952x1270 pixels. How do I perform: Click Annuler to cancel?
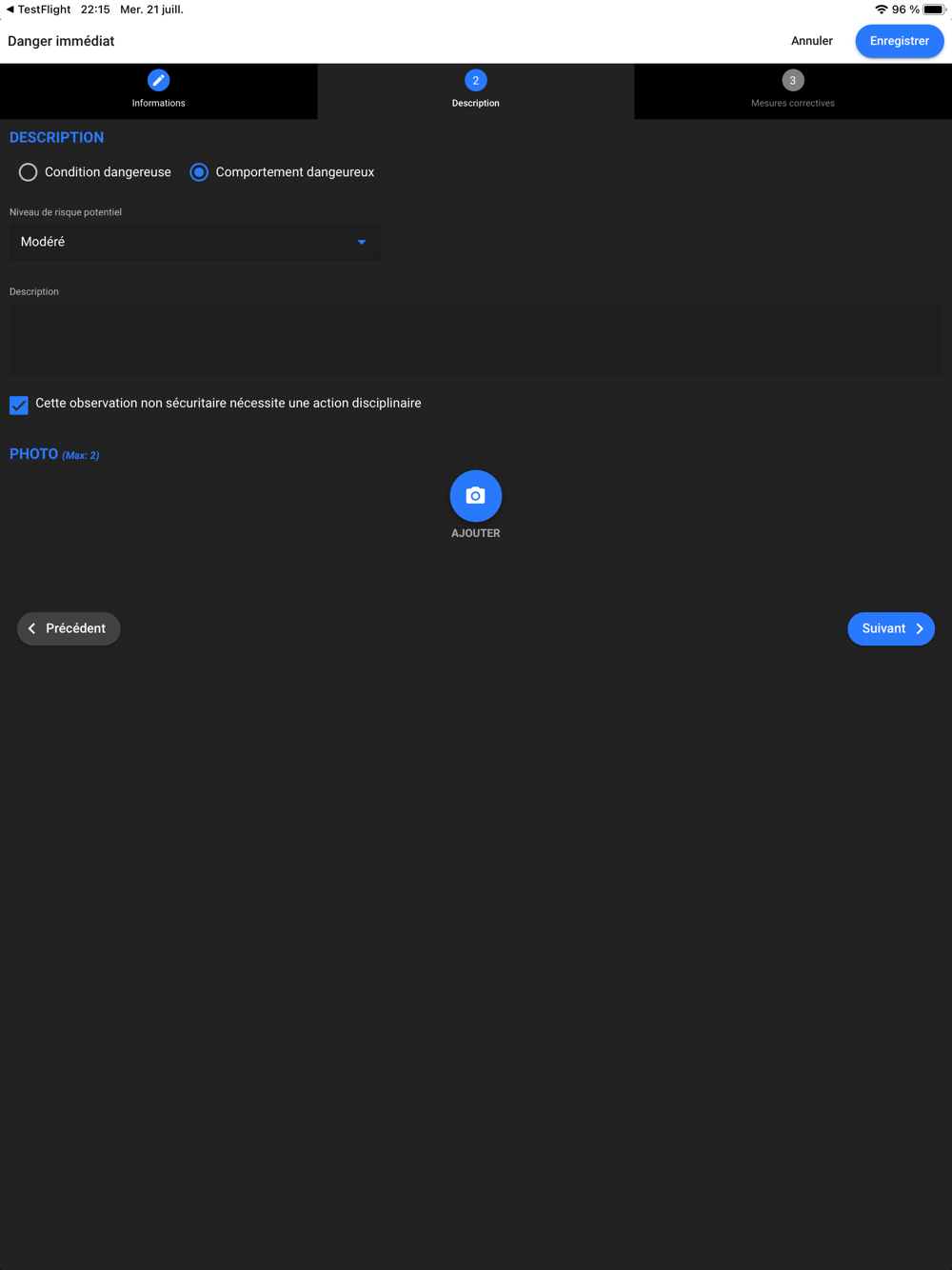(812, 41)
